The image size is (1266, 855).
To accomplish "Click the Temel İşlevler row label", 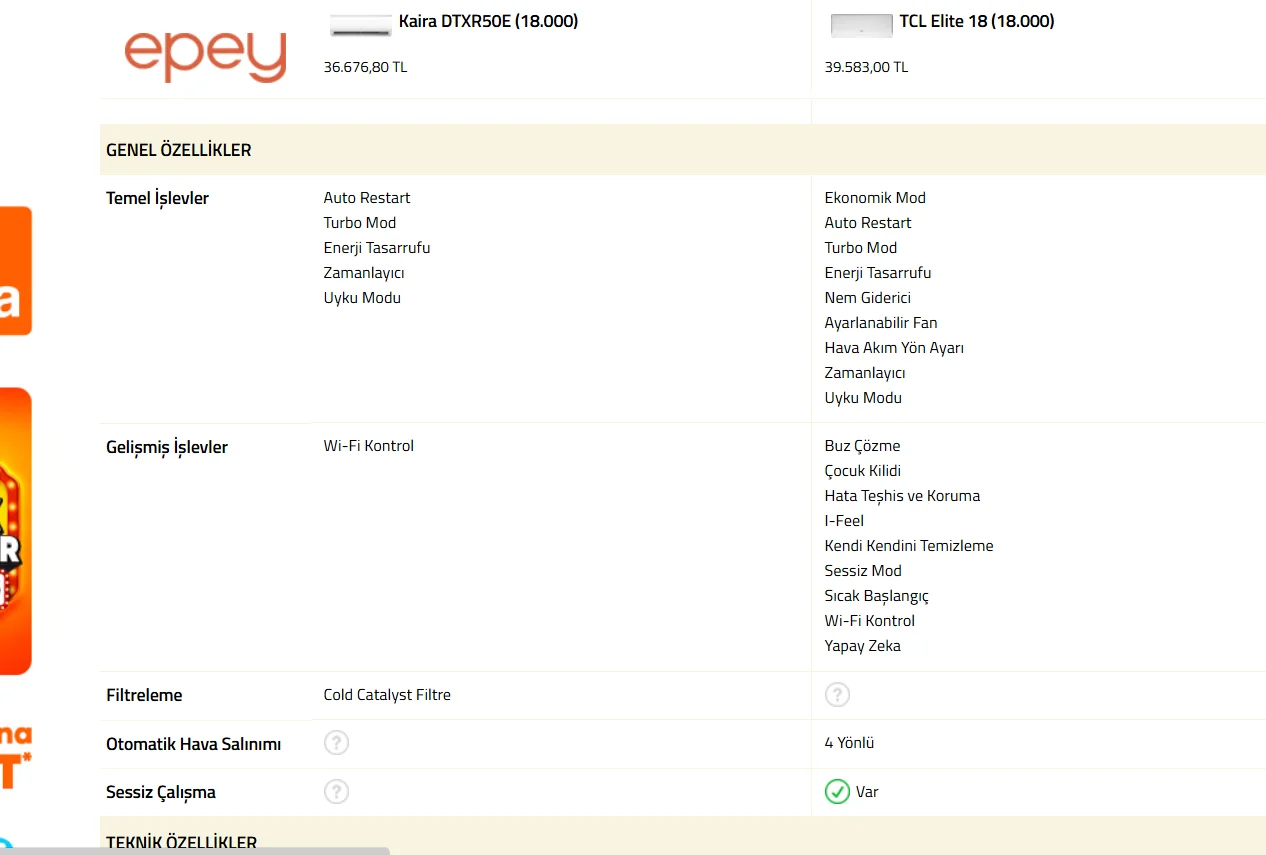I will pos(158,199).
